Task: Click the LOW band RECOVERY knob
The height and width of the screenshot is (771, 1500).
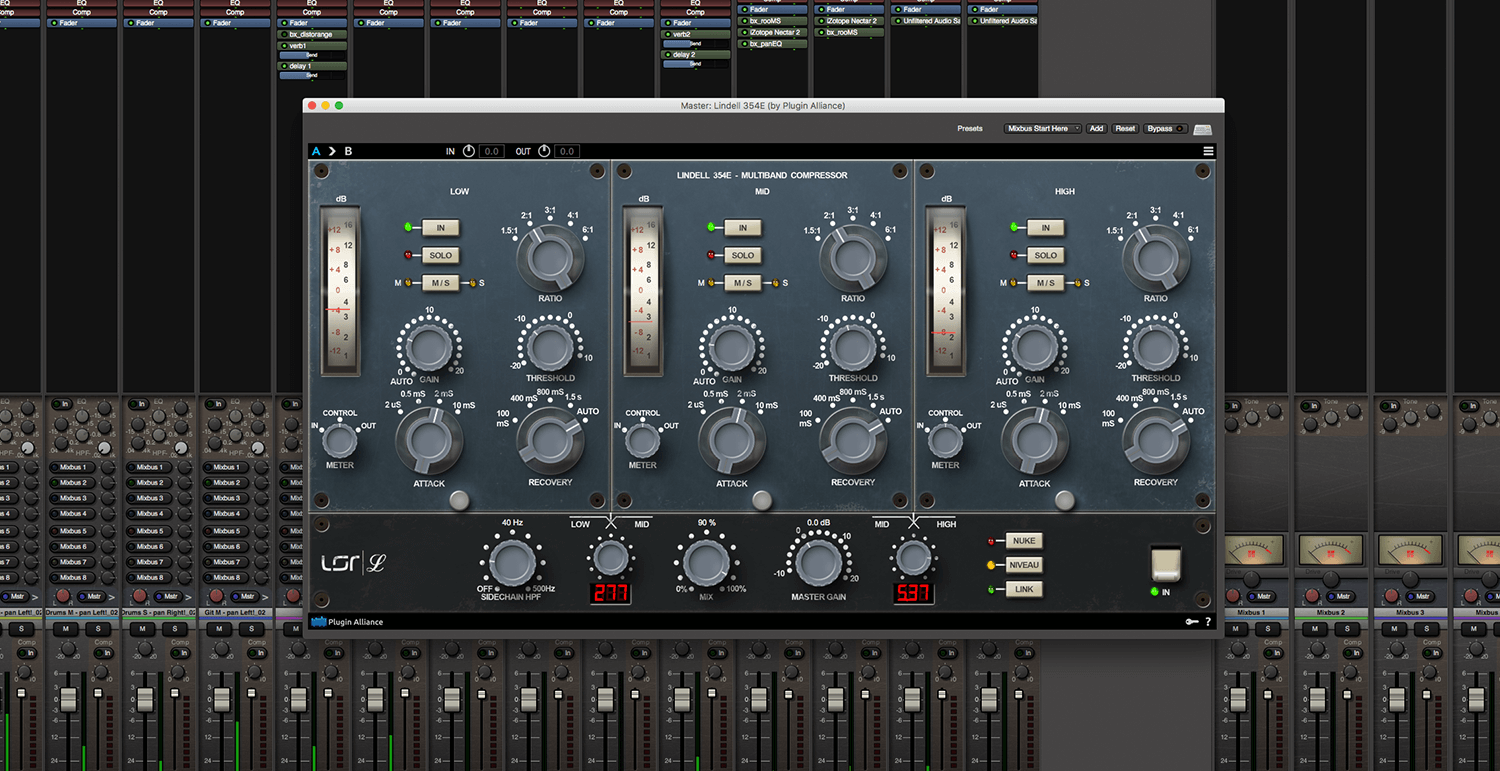Action: (550, 441)
